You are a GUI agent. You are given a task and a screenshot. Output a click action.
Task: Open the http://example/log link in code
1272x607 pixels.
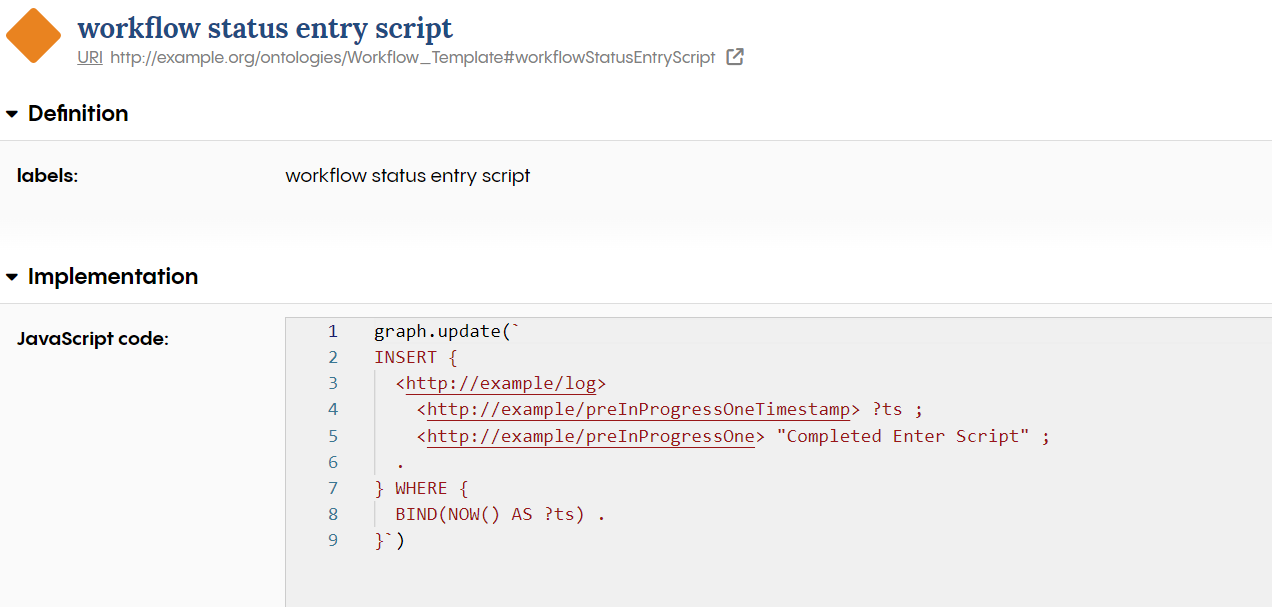click(x=501, y=383)
